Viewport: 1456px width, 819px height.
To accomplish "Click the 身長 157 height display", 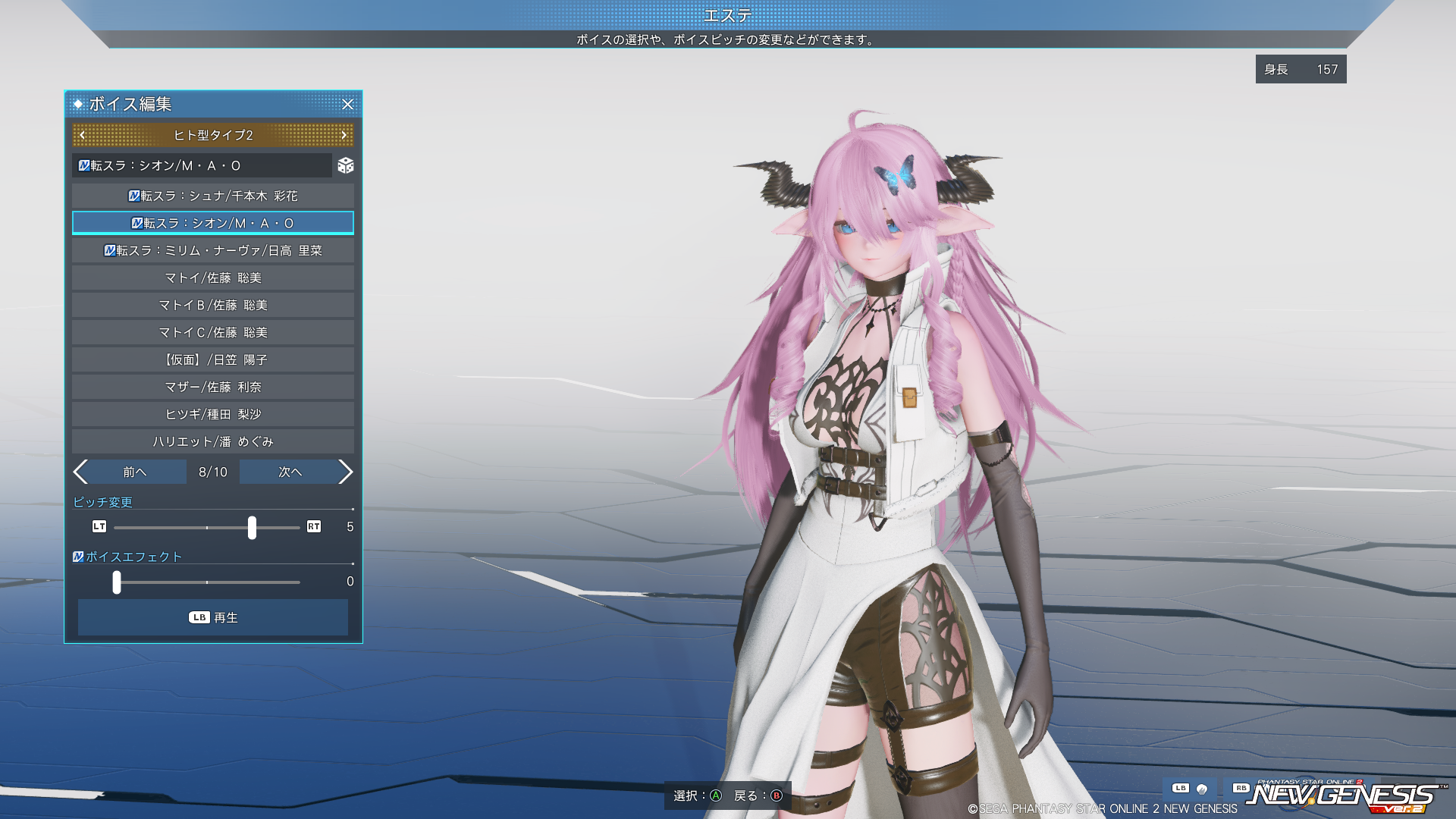I will [1301, 69].
